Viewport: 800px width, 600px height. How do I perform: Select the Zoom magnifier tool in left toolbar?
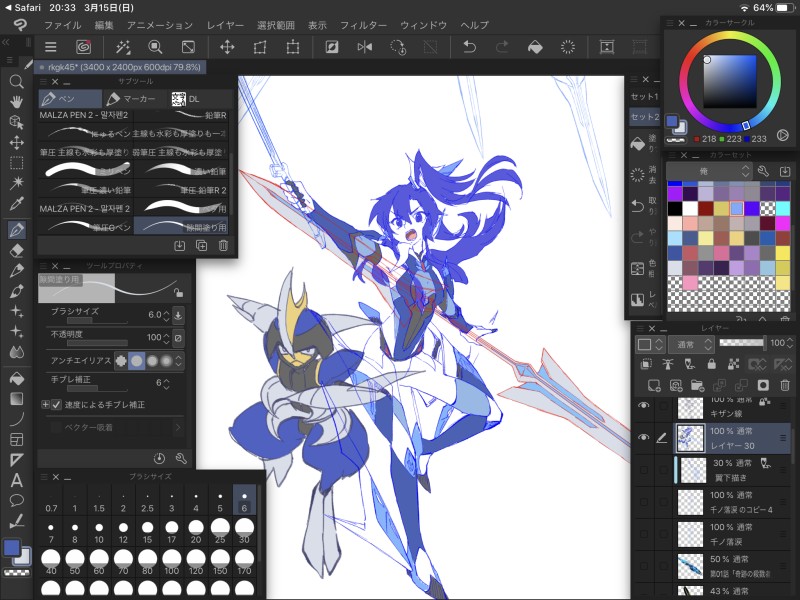click(16, 82)
